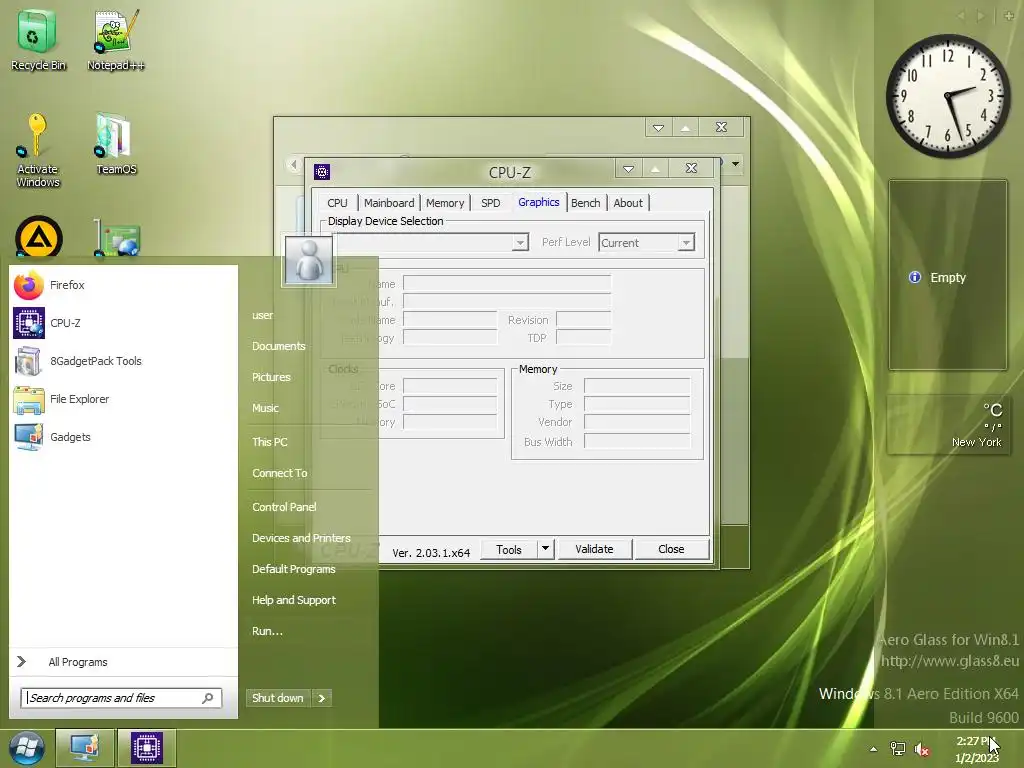The height and width of the screenshot is (768, 1024).
Task: Click the Search programs and files box
Action: (121, 698)
